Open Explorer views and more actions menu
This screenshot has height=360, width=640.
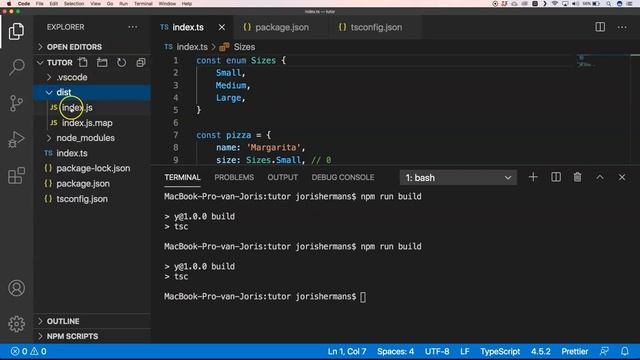tap(133, 27)
